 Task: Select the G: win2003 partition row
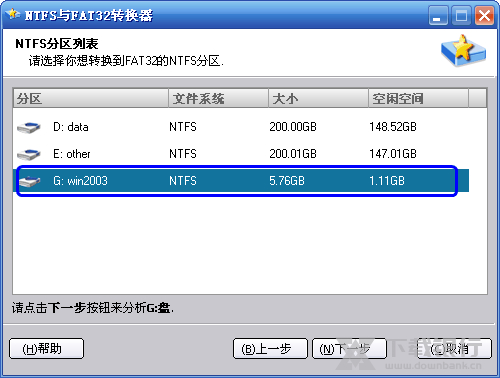[241, 181]
